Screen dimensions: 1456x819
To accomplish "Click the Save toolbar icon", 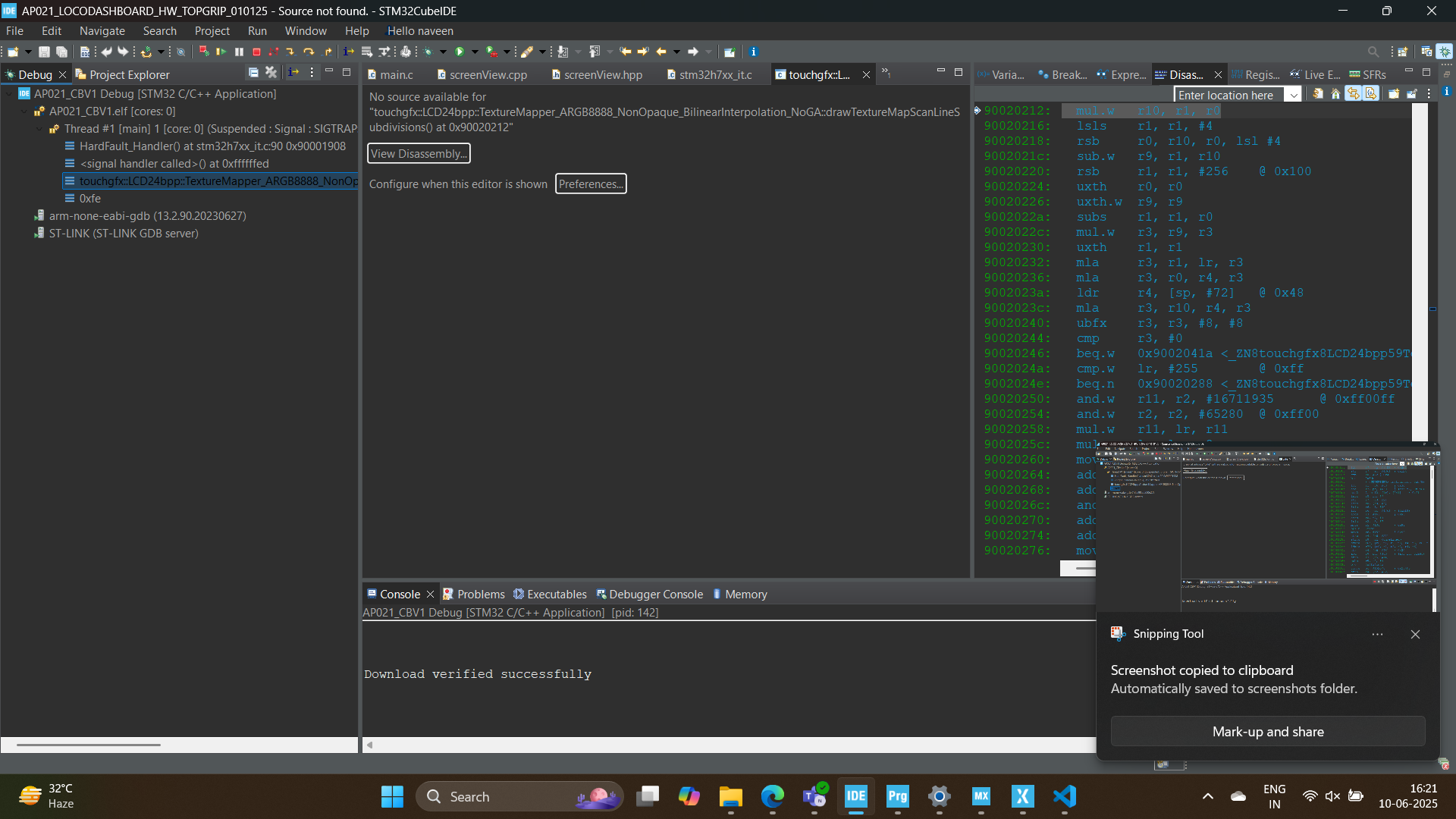I will pos(44,52).
